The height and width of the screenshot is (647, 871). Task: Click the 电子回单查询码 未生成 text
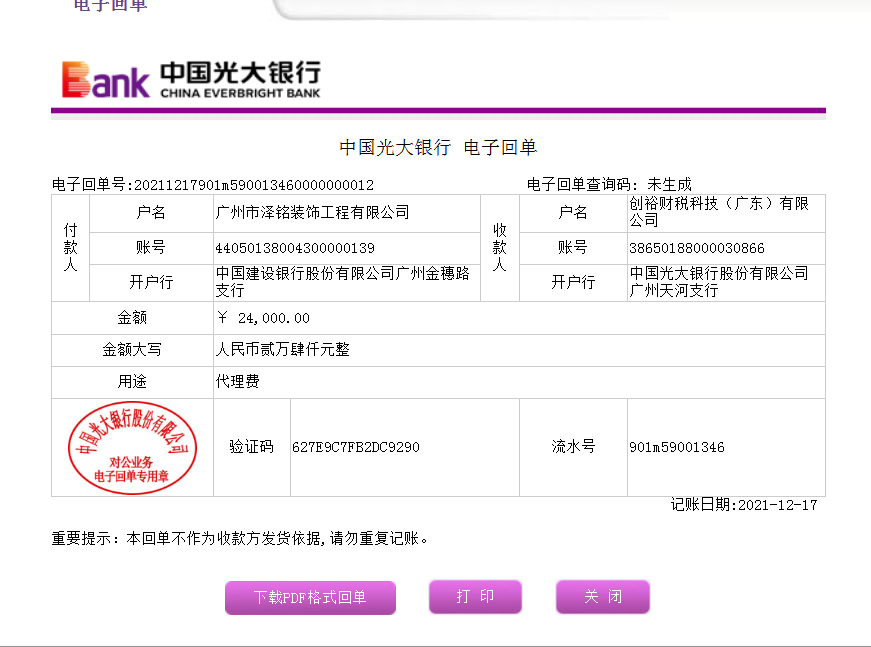pyautogui.click(x=609, y=184)
